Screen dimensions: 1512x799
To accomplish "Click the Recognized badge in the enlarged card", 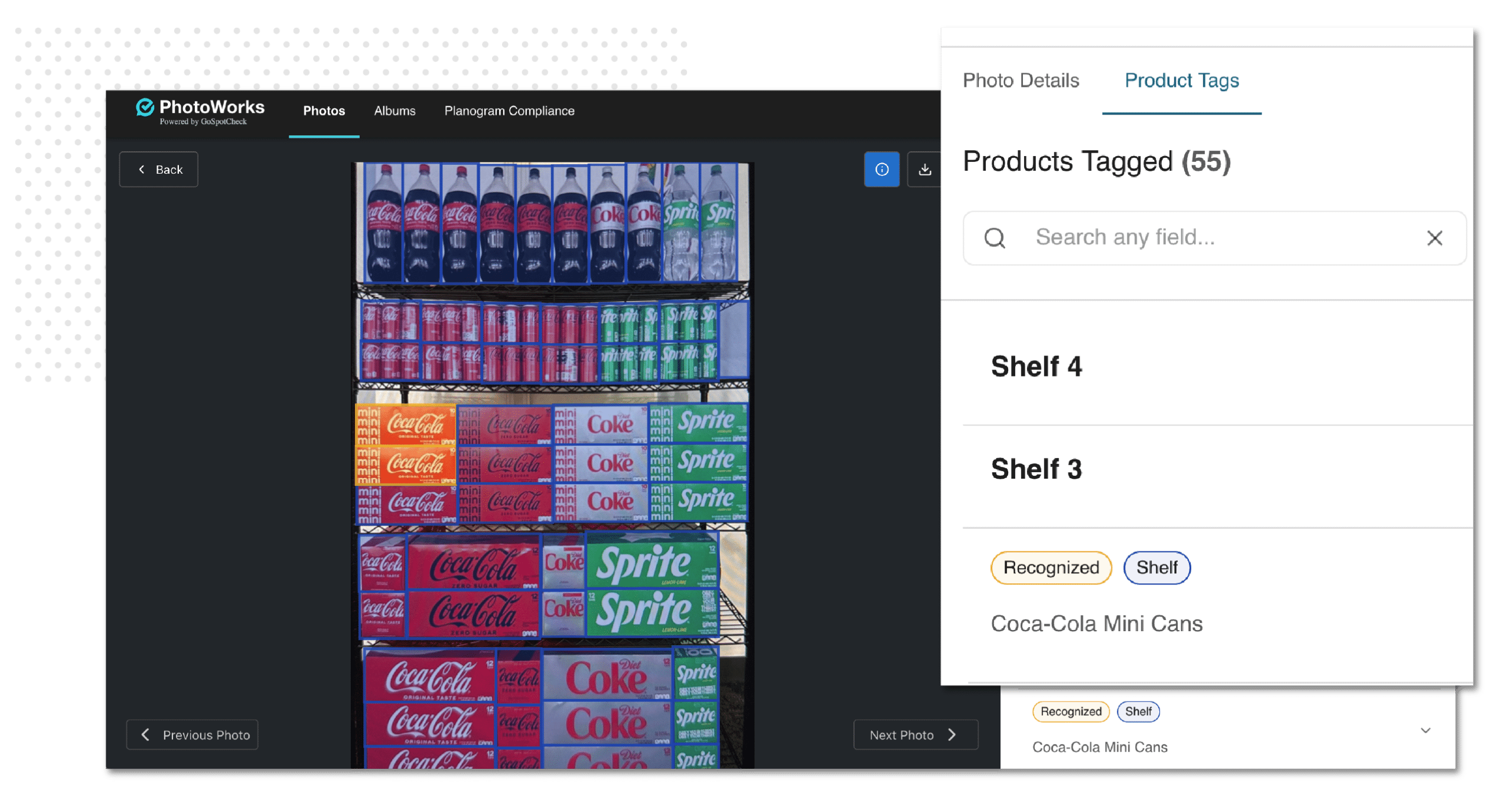I will [x=1051, y=567].
